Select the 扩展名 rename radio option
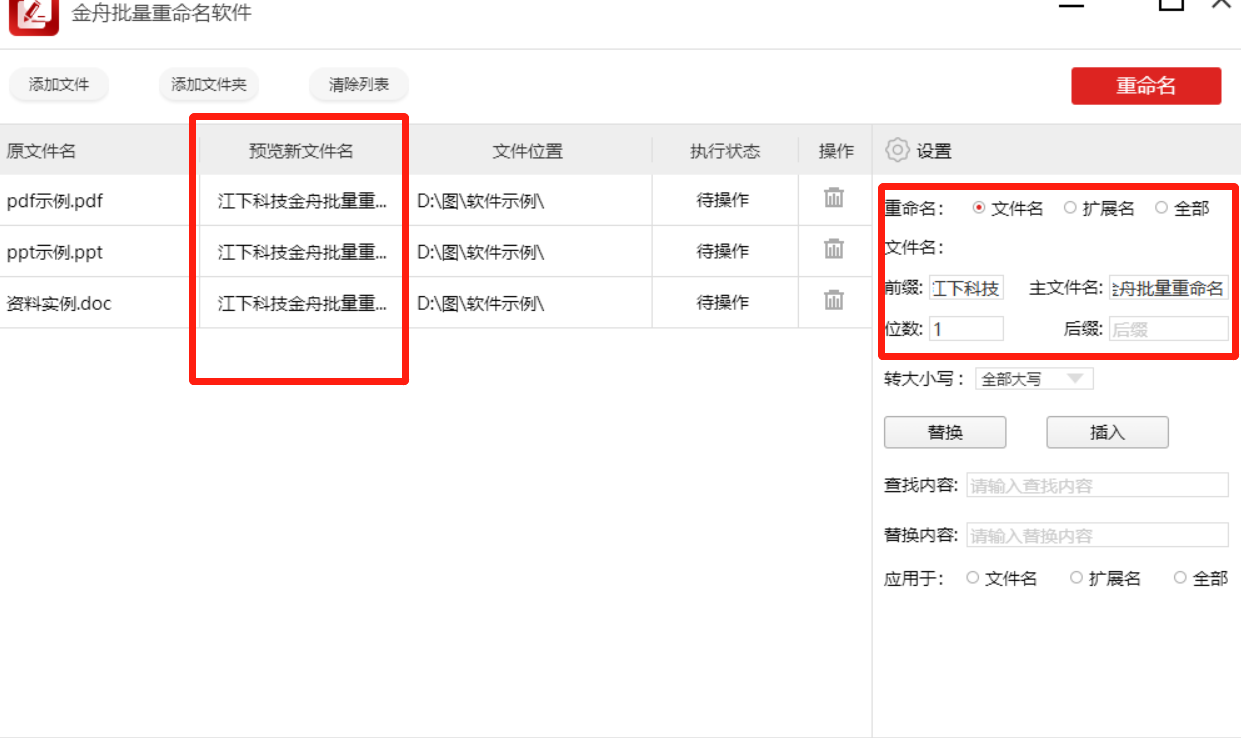1241x738 pixels. 1070,208
